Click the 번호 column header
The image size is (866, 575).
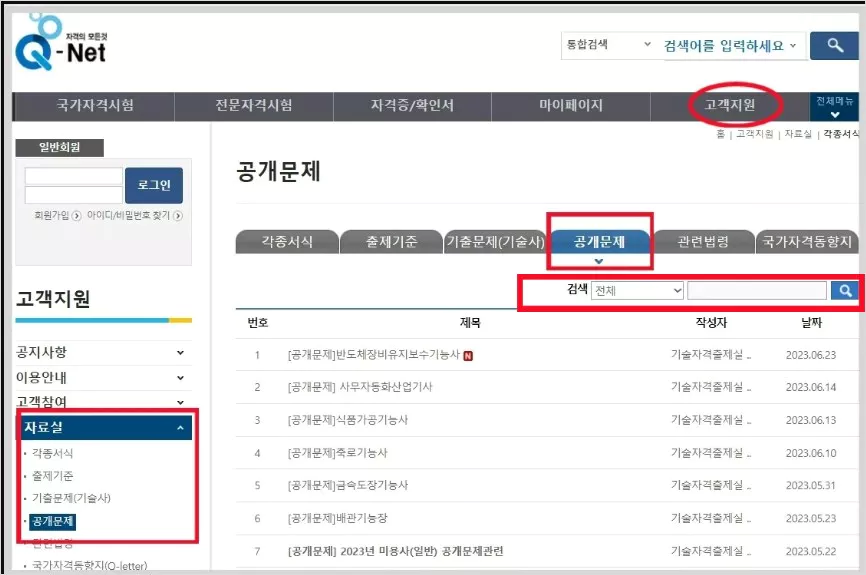tap(257, 323)
